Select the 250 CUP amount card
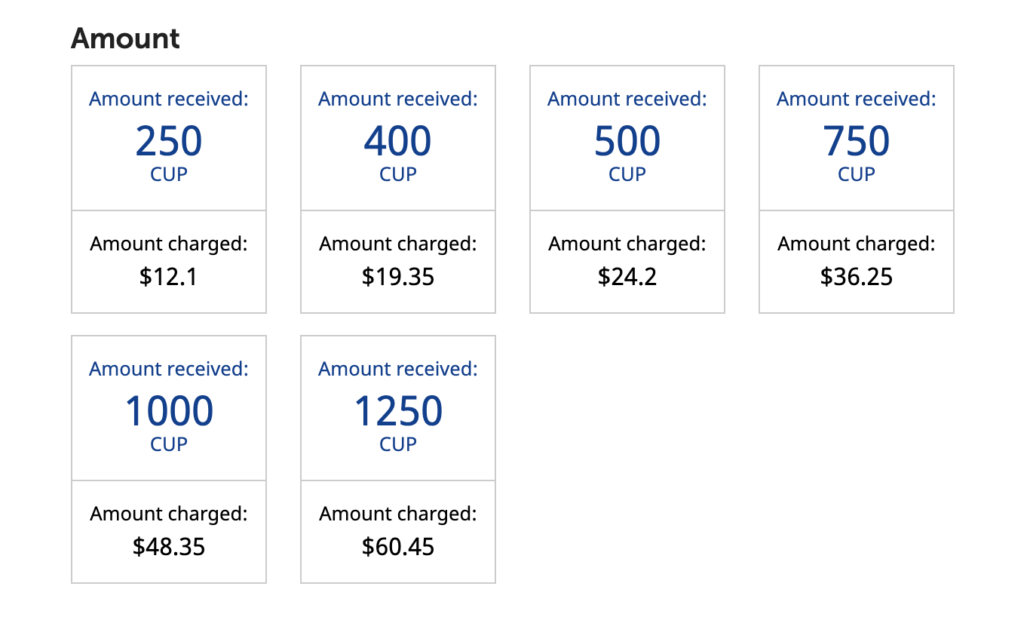Image resolution: width=1030 pixels, height=617 pixels. click(x=169, y=189)
